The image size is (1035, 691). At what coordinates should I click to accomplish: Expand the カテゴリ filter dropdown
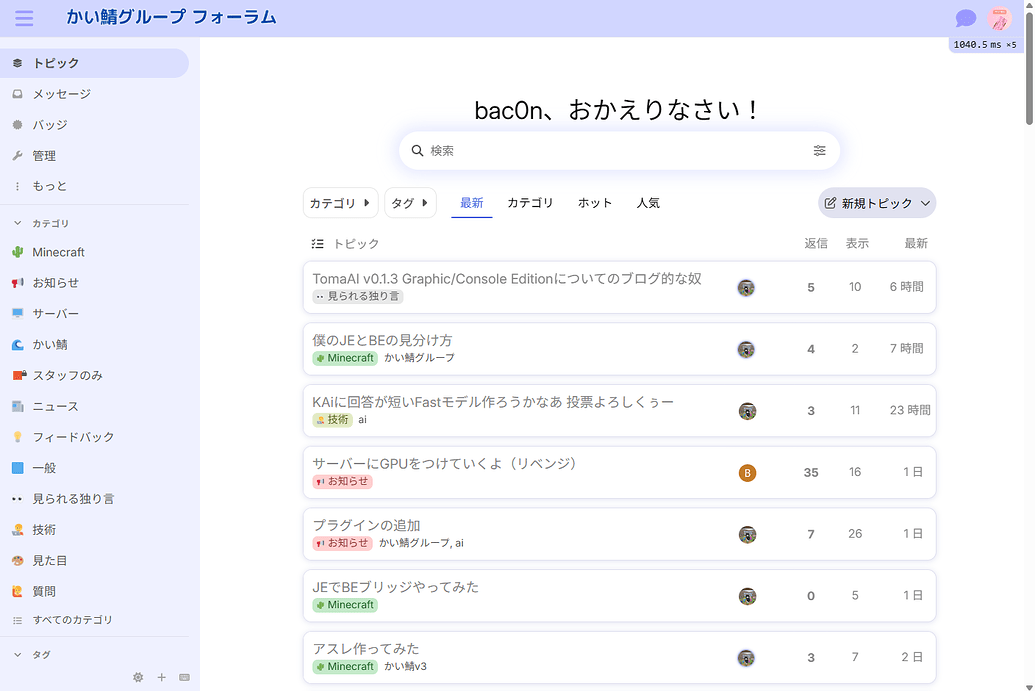click(340, 203)
